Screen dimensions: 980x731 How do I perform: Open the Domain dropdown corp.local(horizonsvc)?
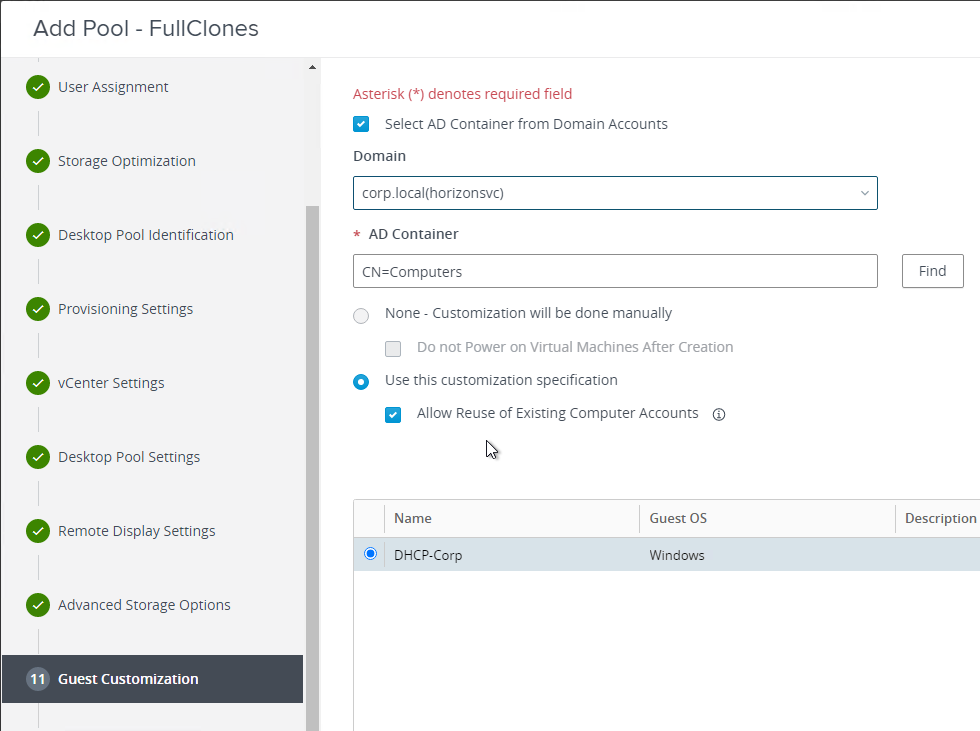tap(615, 193)
